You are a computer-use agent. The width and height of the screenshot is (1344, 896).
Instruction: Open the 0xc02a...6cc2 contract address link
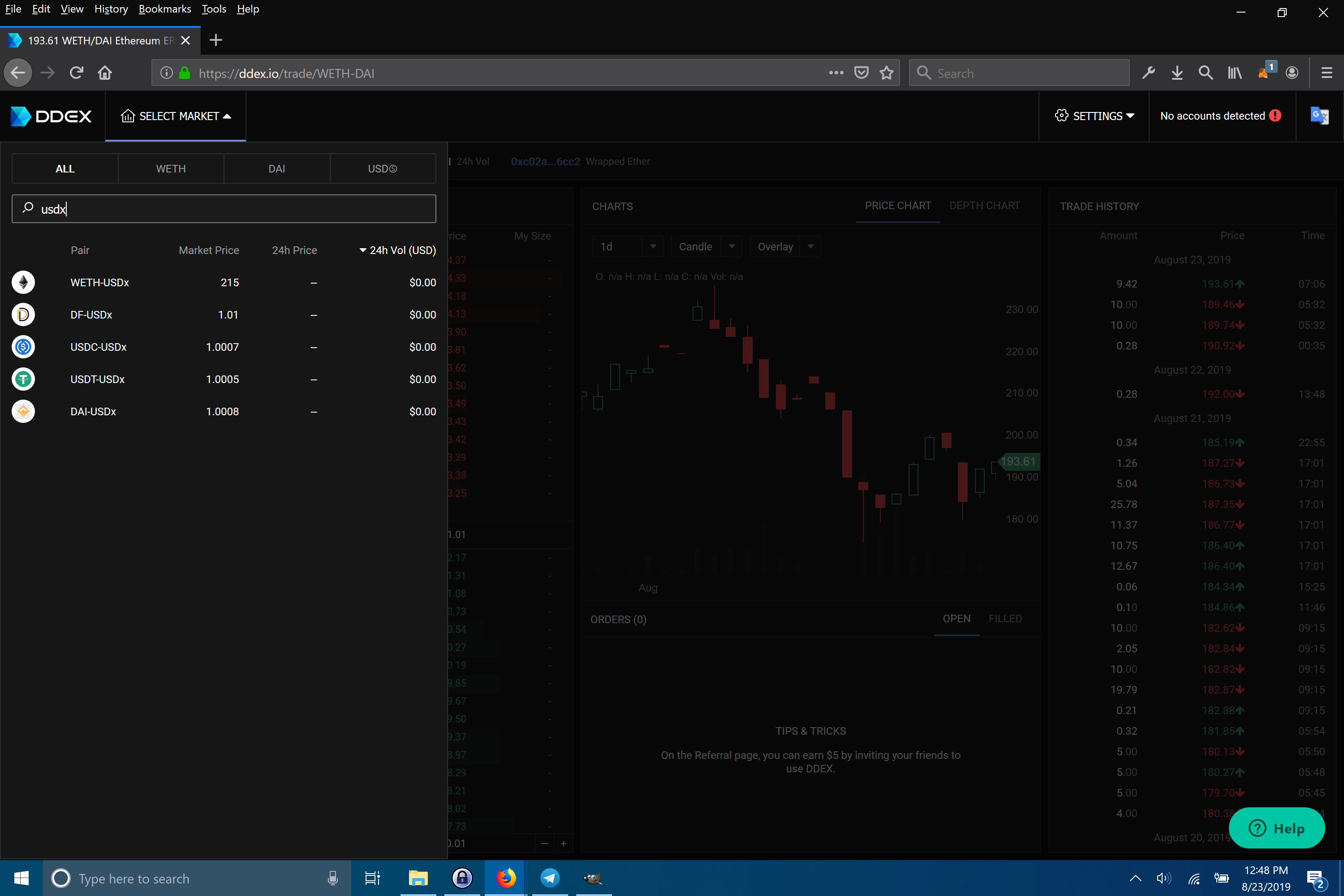tap(545, 162)
